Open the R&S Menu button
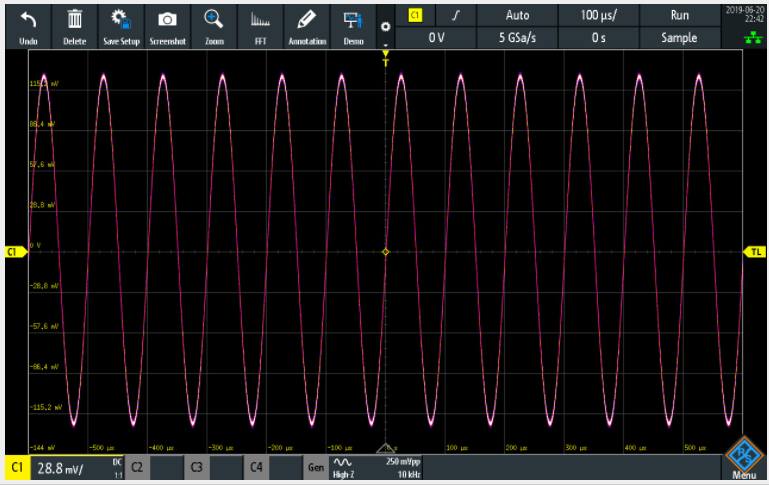The width and height of the screenshot is (769, 485). point(744,458)
